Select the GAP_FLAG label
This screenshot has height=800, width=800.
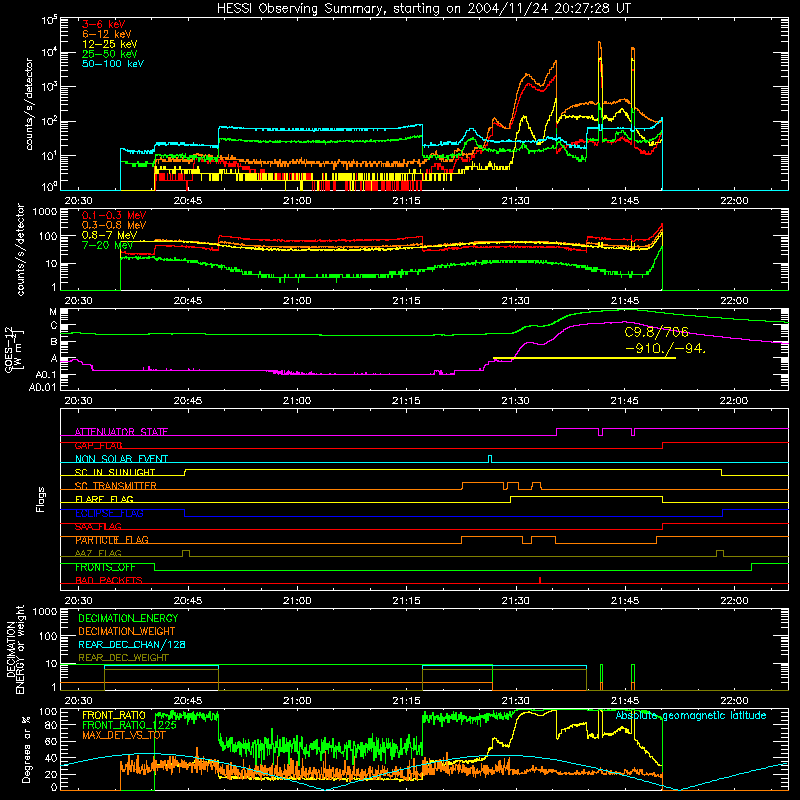tap(98, 445)
